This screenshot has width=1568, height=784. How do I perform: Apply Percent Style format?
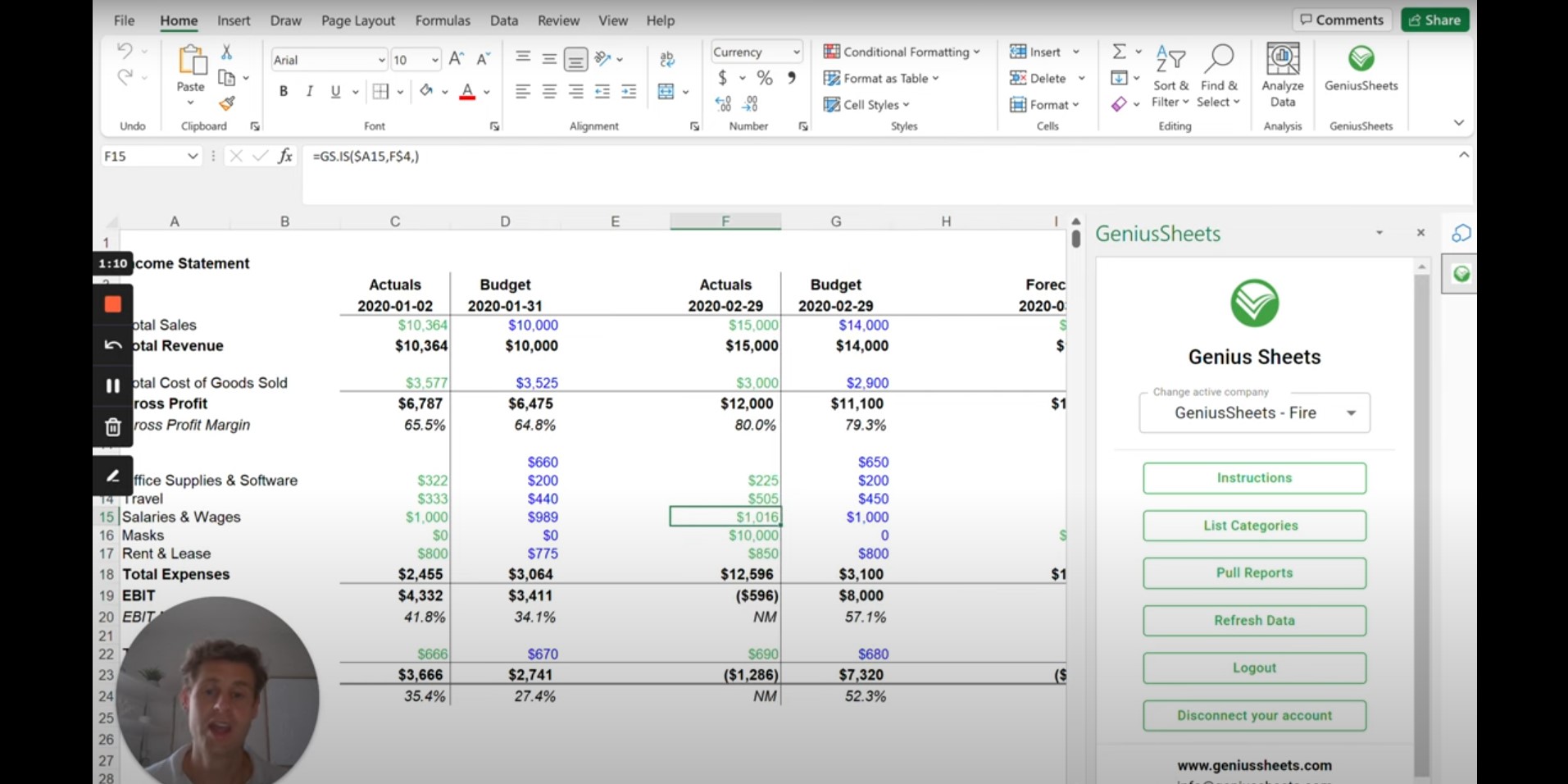point(765,78)
